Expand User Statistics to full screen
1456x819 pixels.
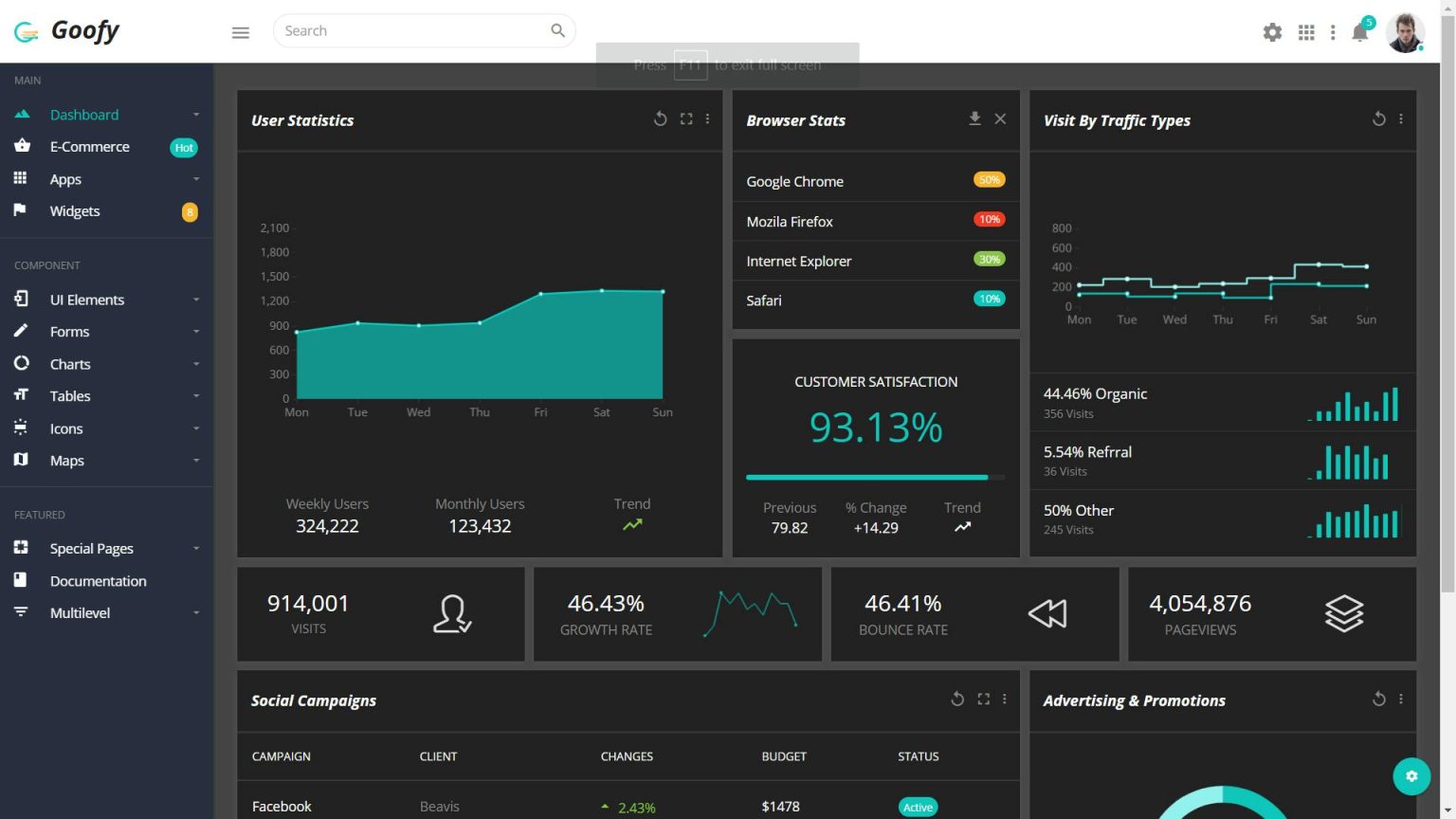click(685, 118)
